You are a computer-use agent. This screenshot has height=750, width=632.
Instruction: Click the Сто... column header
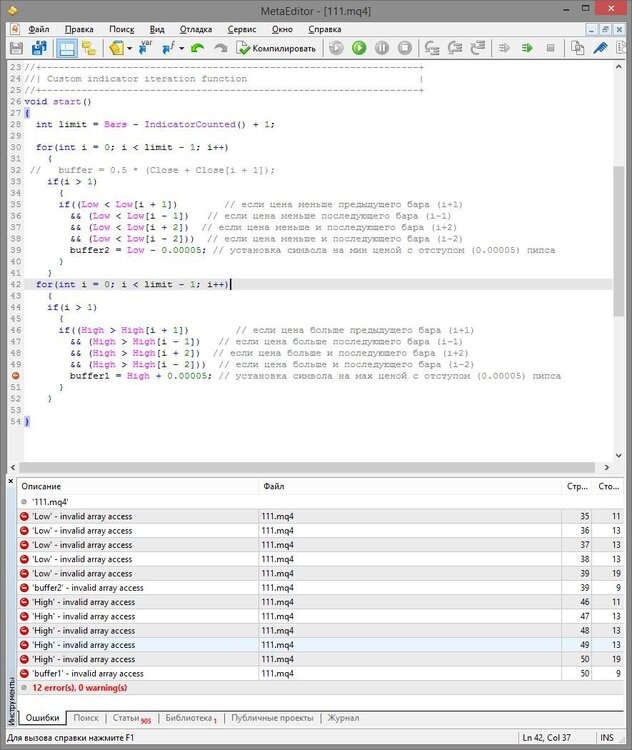608,486
